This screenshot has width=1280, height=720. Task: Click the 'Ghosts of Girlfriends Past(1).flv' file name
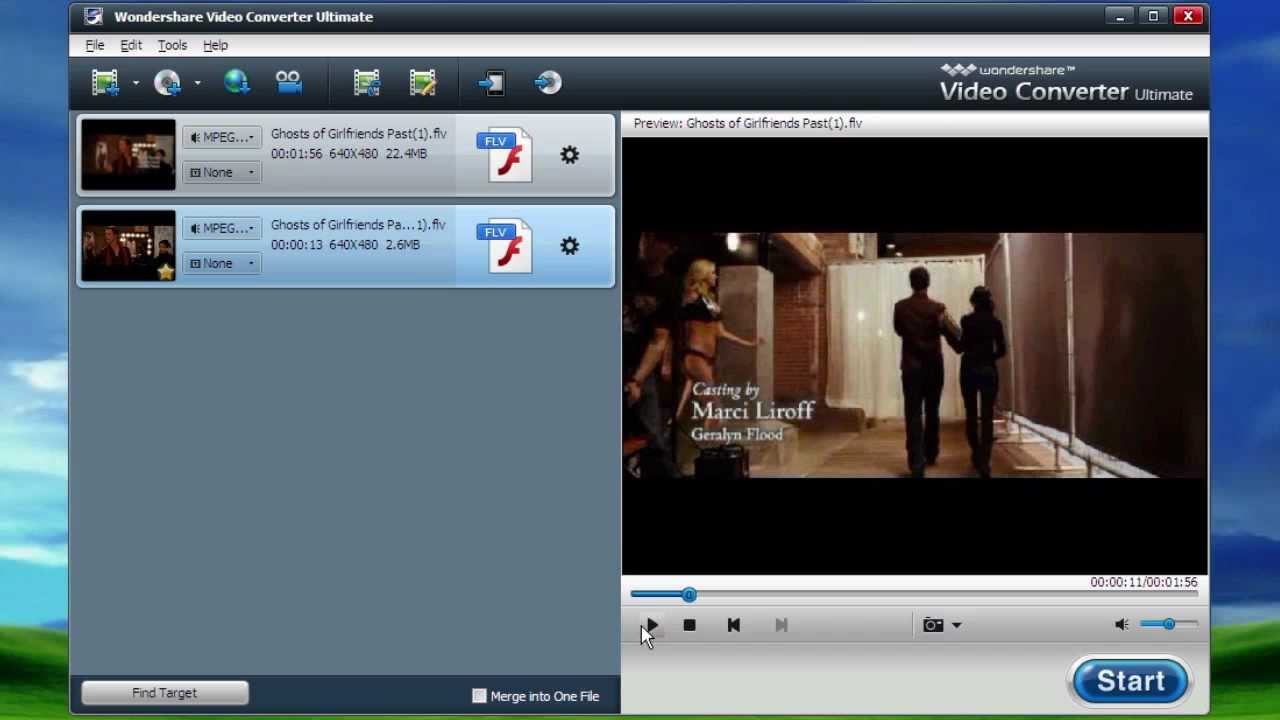point(358,133)
